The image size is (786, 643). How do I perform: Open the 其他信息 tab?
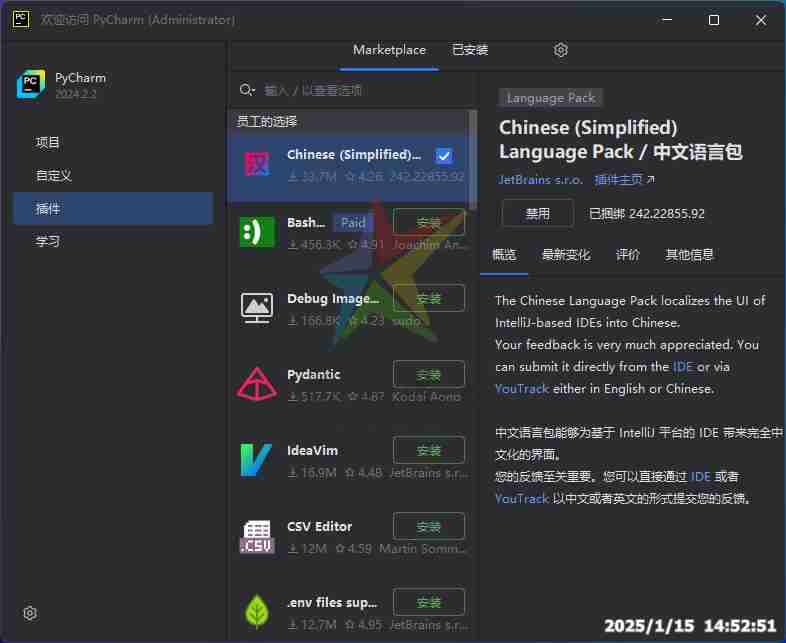(689, 255)
